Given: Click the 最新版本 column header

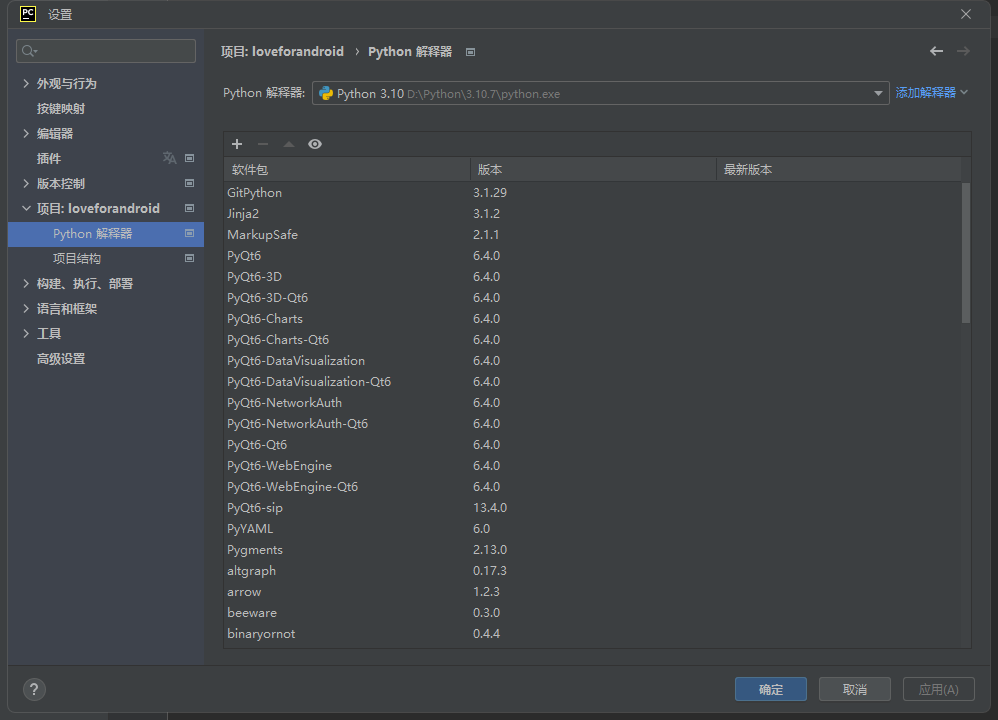Looking at the screenshot, I should coord(839,169).
